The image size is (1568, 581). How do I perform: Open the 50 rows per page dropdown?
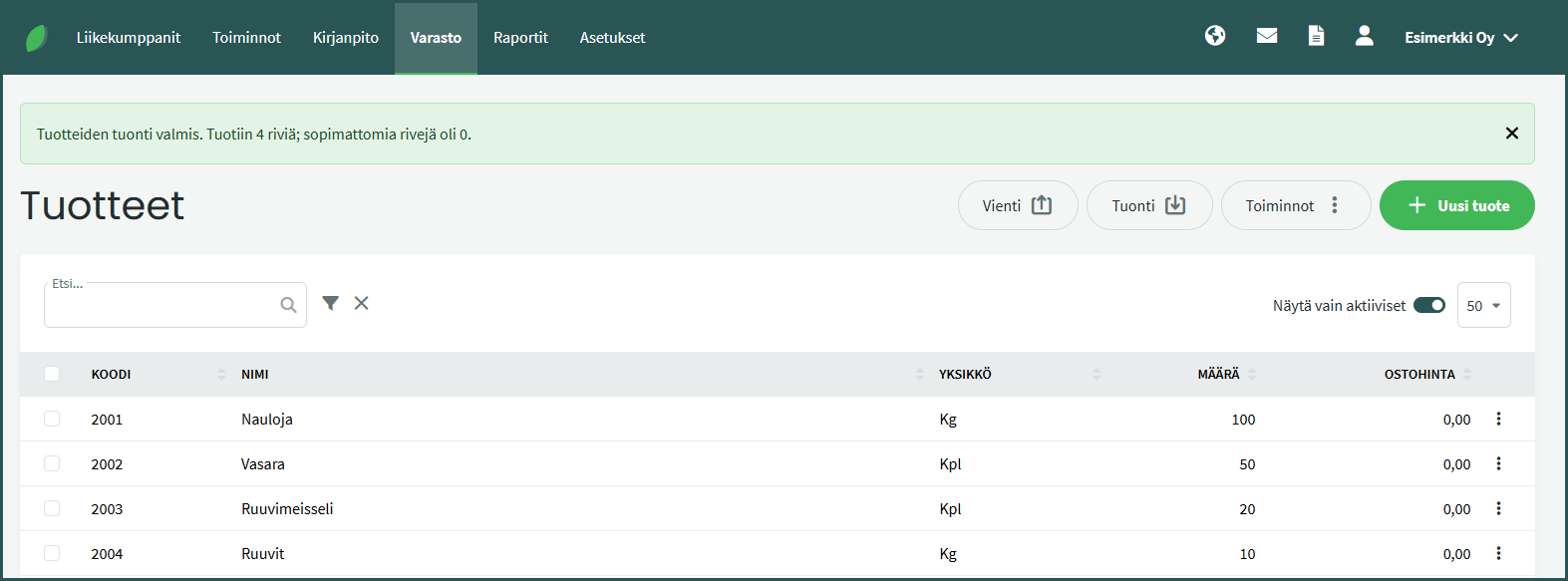pyautogui.click(x=1483, y=305)
